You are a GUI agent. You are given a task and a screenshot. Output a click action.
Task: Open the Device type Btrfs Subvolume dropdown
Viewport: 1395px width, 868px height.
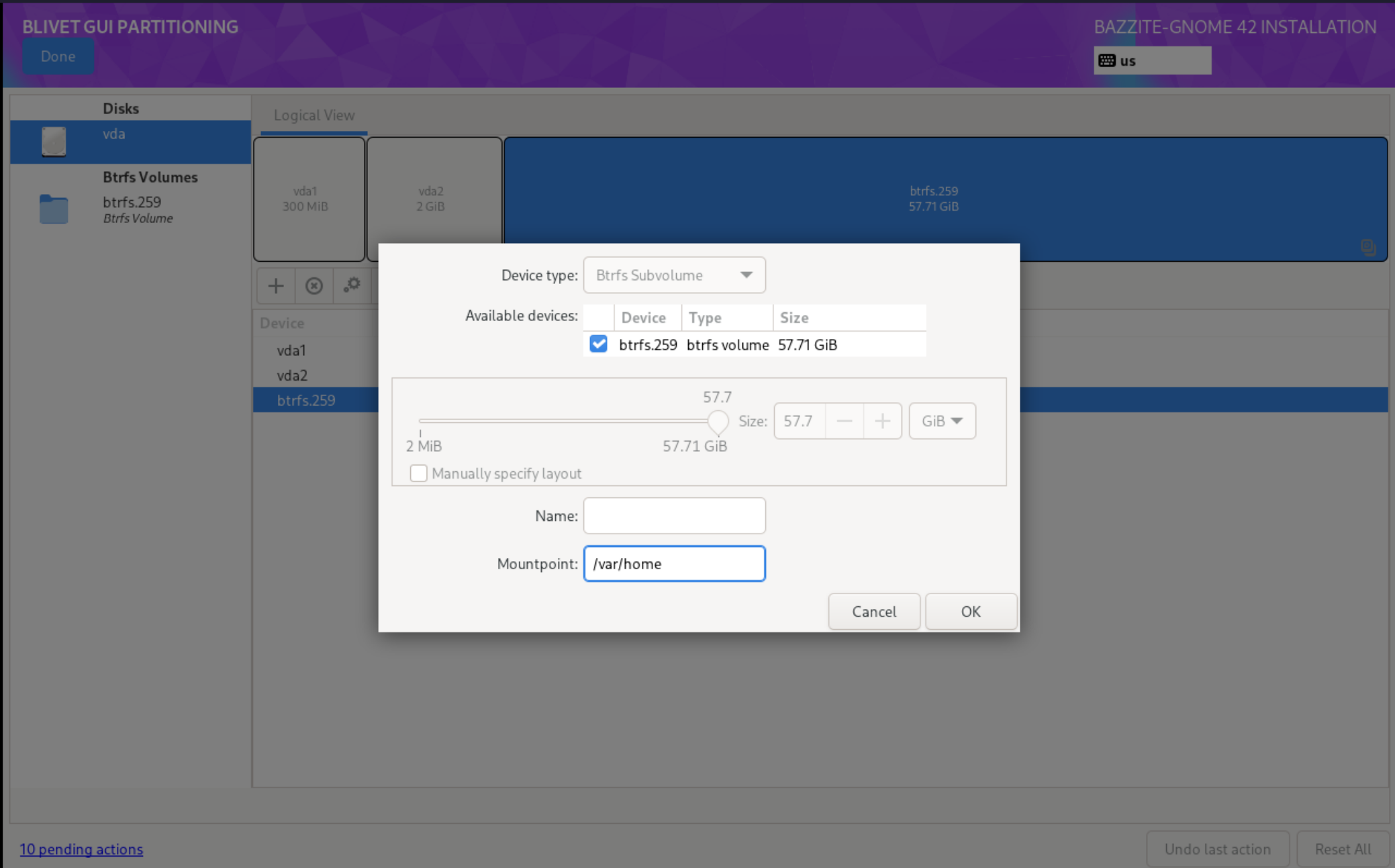tap(674, 275)
